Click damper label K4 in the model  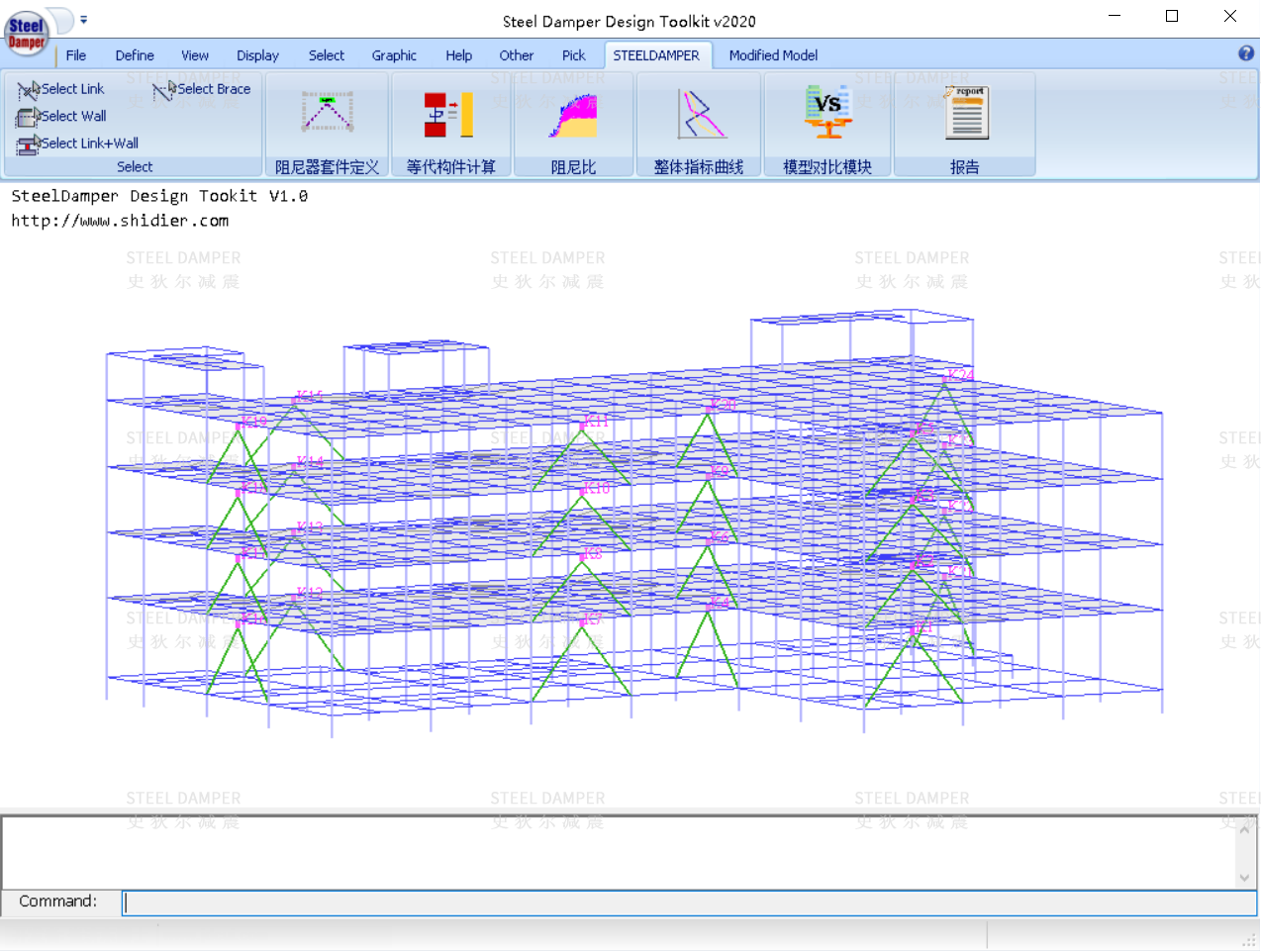719,603
